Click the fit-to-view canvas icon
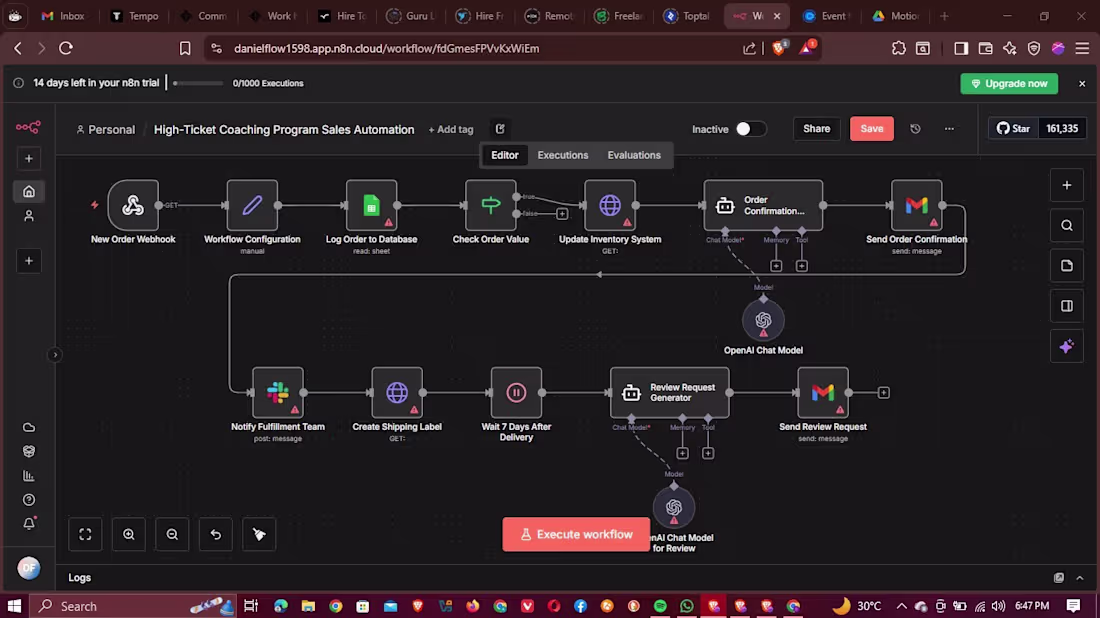 pos(85,535)
